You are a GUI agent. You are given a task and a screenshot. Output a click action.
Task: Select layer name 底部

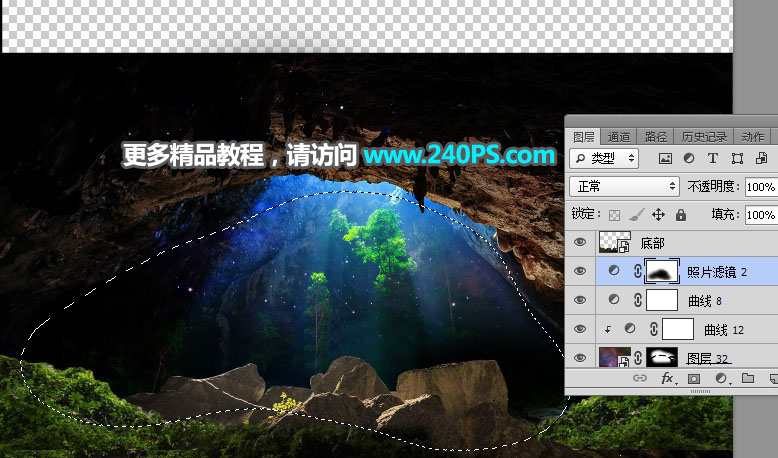tap(652, 243)
